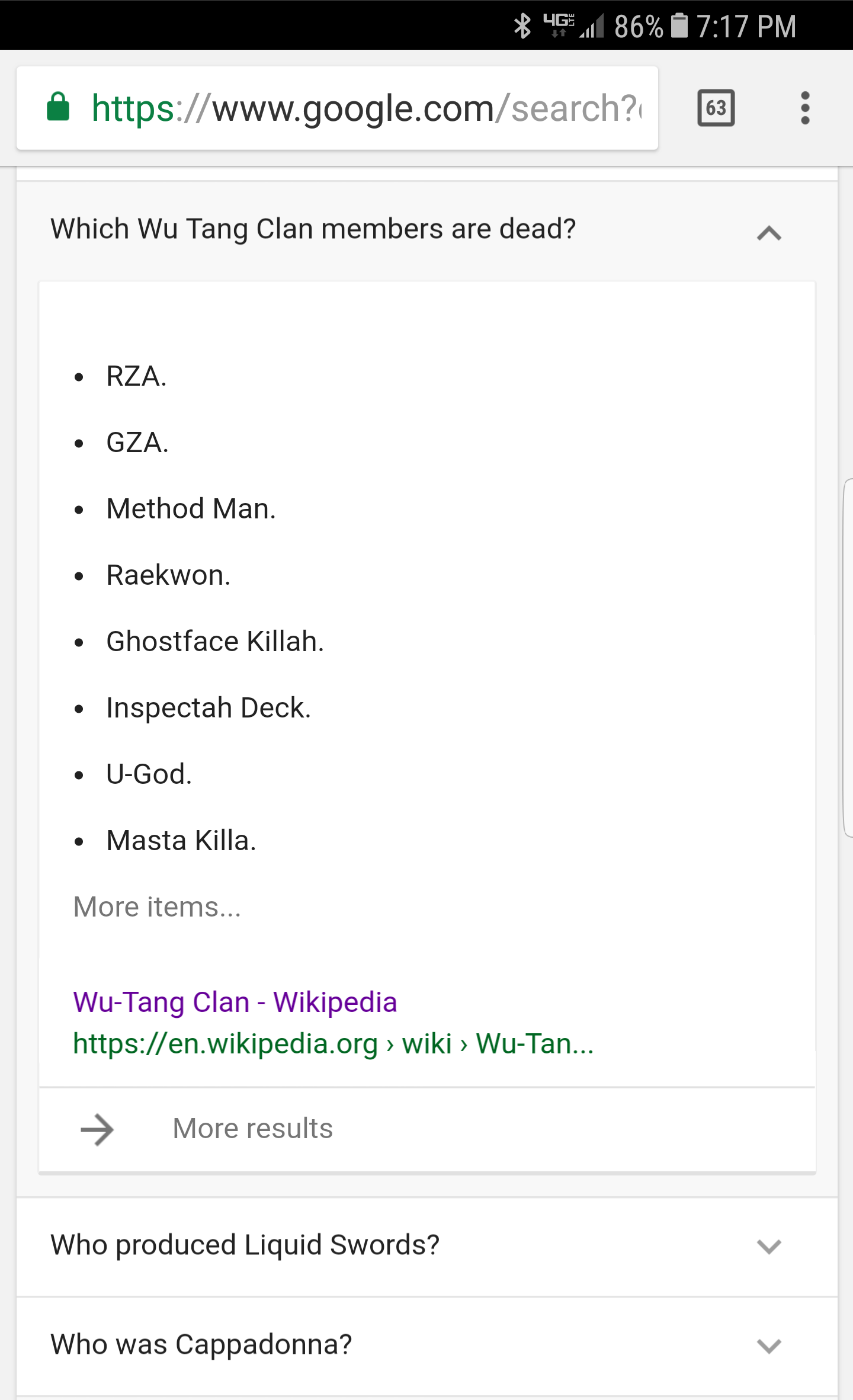The width and height of the screenshot is (853, 1400).
Task: Tap the 4G LTE signal indicator
Action: click(559, 25)
